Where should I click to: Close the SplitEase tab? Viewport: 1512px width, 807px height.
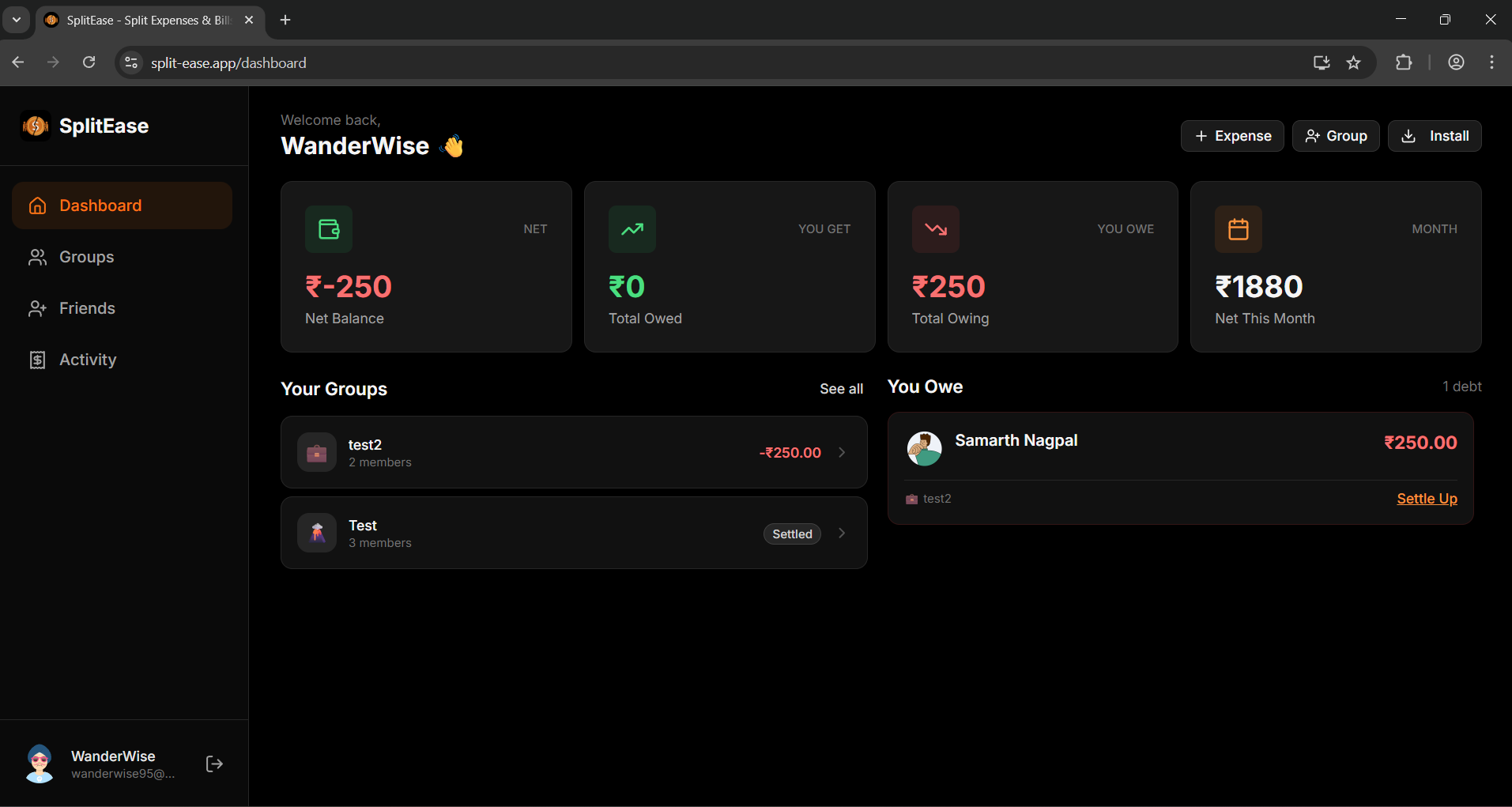[x=249, y=20]
